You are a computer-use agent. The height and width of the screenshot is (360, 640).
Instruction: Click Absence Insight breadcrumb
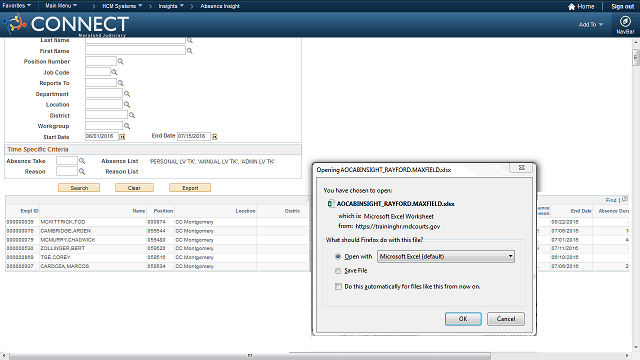pyautogui.click(x=220, y=6)
